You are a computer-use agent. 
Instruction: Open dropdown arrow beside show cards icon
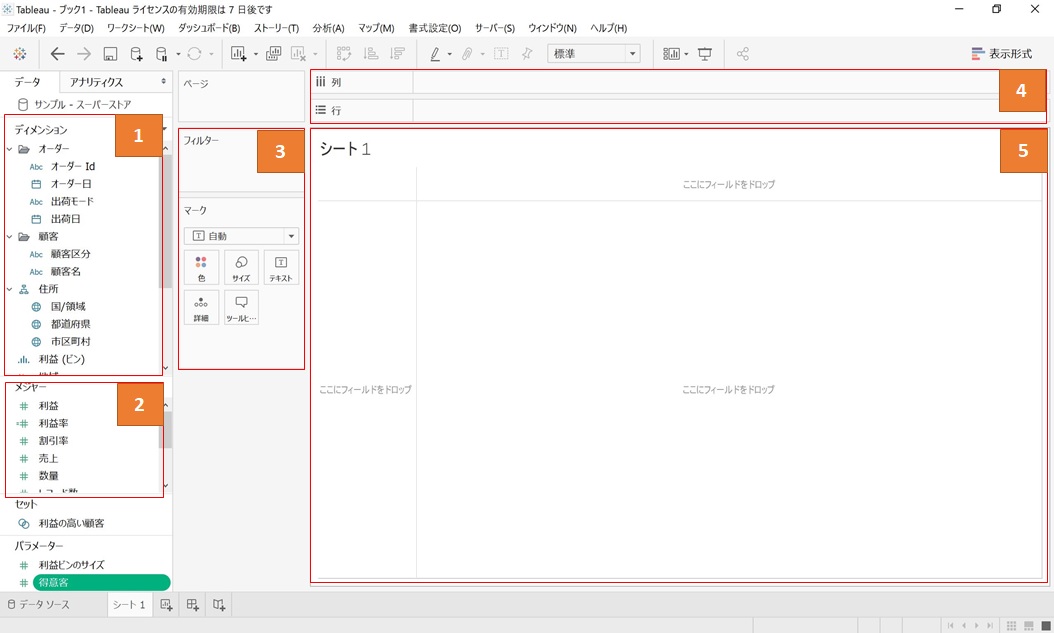(686, 54)
